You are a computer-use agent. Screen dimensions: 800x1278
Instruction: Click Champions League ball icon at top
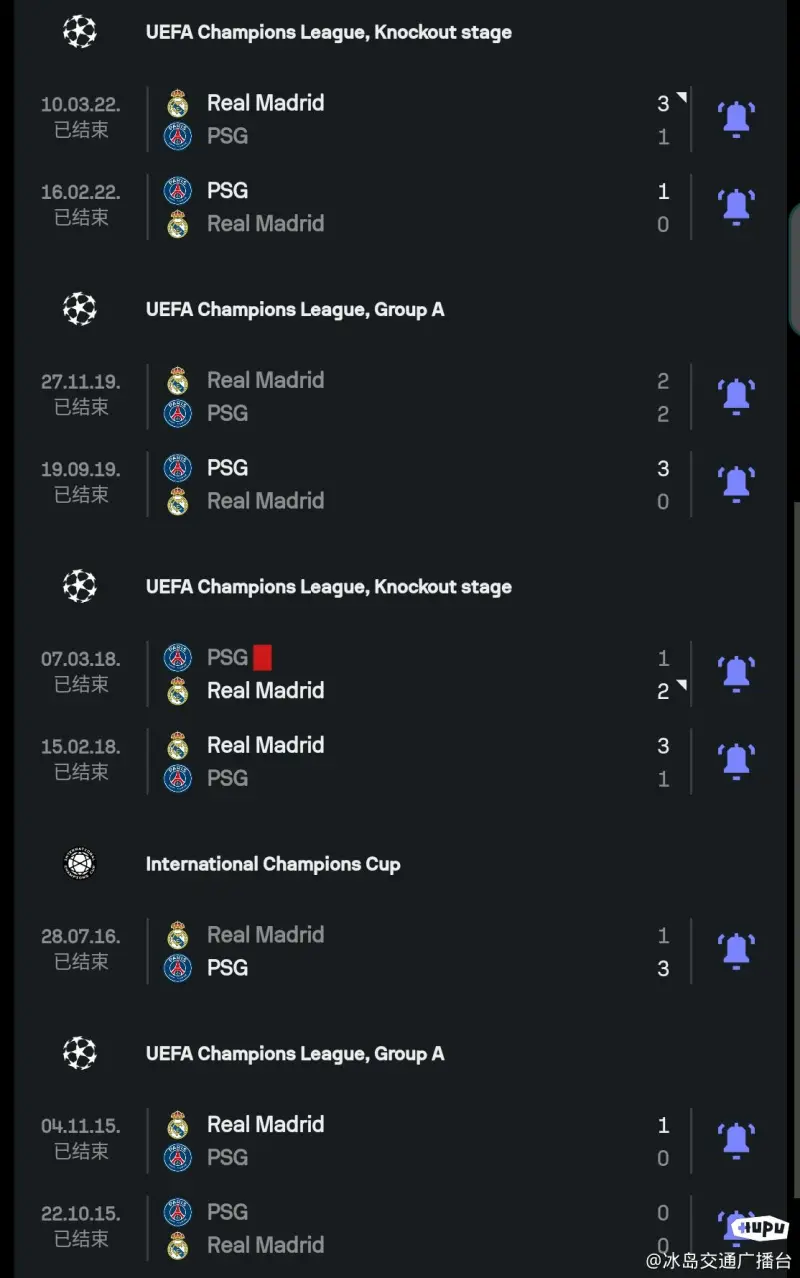click(x=79, y=32)
